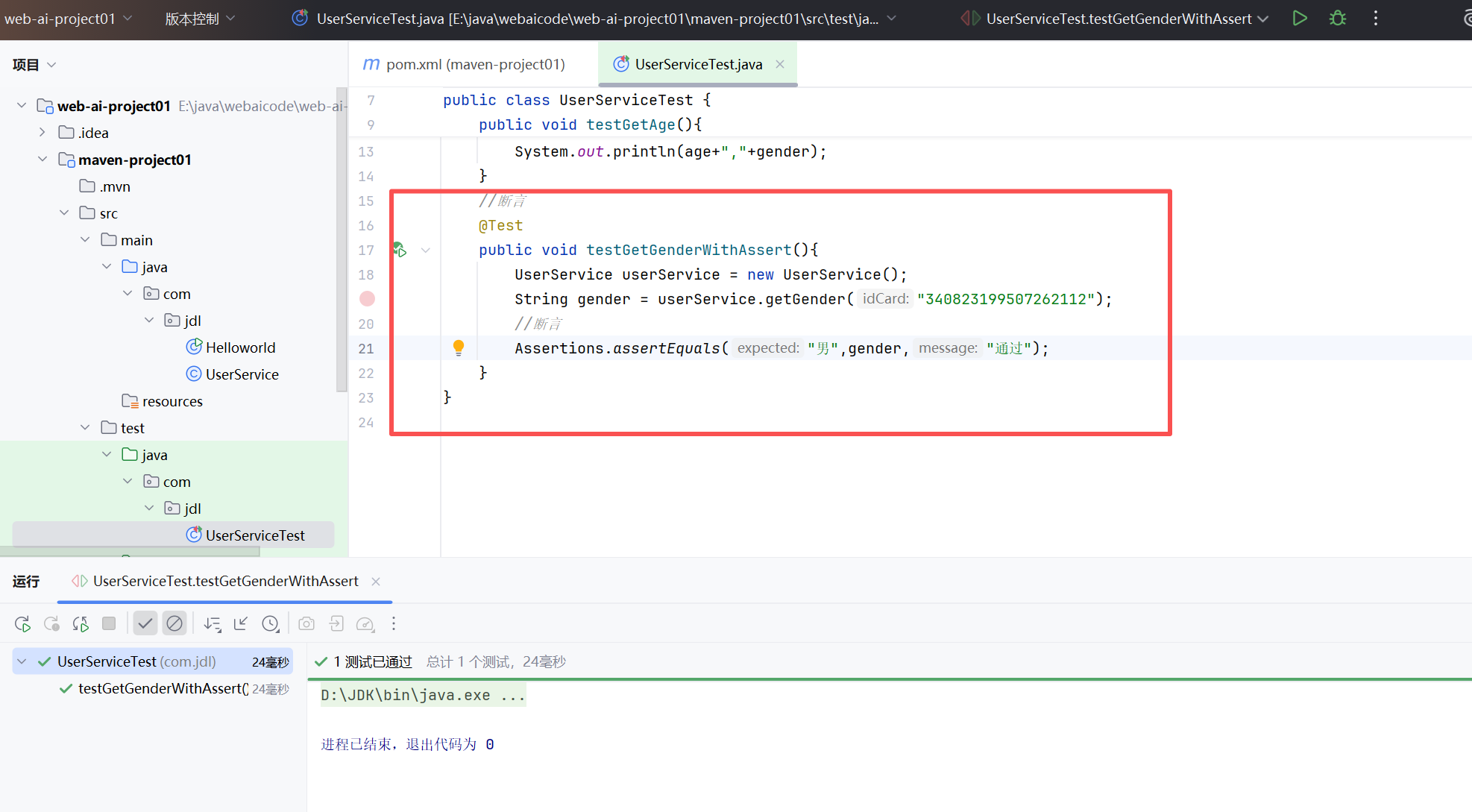Rerun the test in Run panel

pos(22,624)
